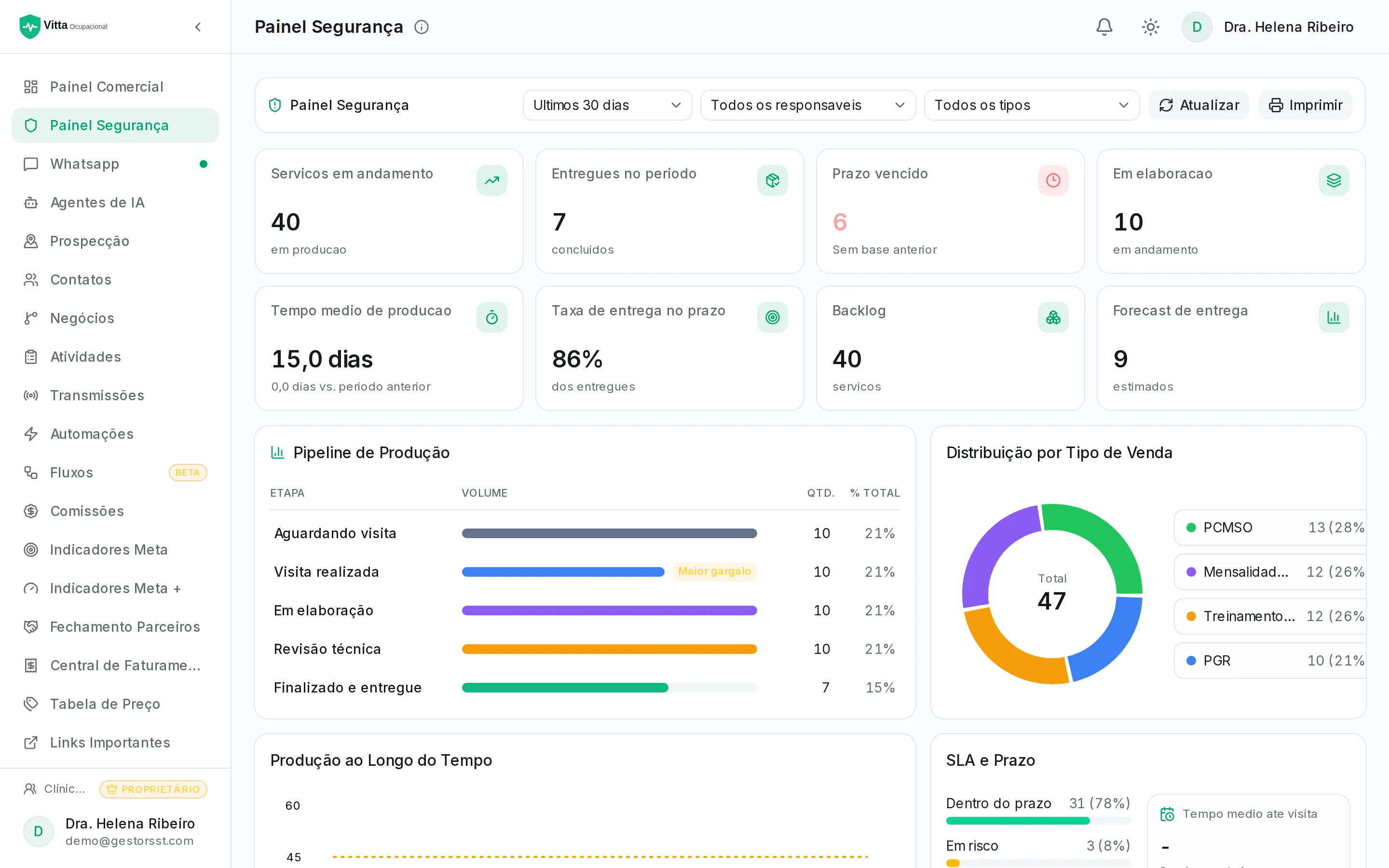The height and width of the screenshot is (868, 1389).
Task: Click the calendar icon beside Tempo medio ate visita
Action: [1168, 814]
